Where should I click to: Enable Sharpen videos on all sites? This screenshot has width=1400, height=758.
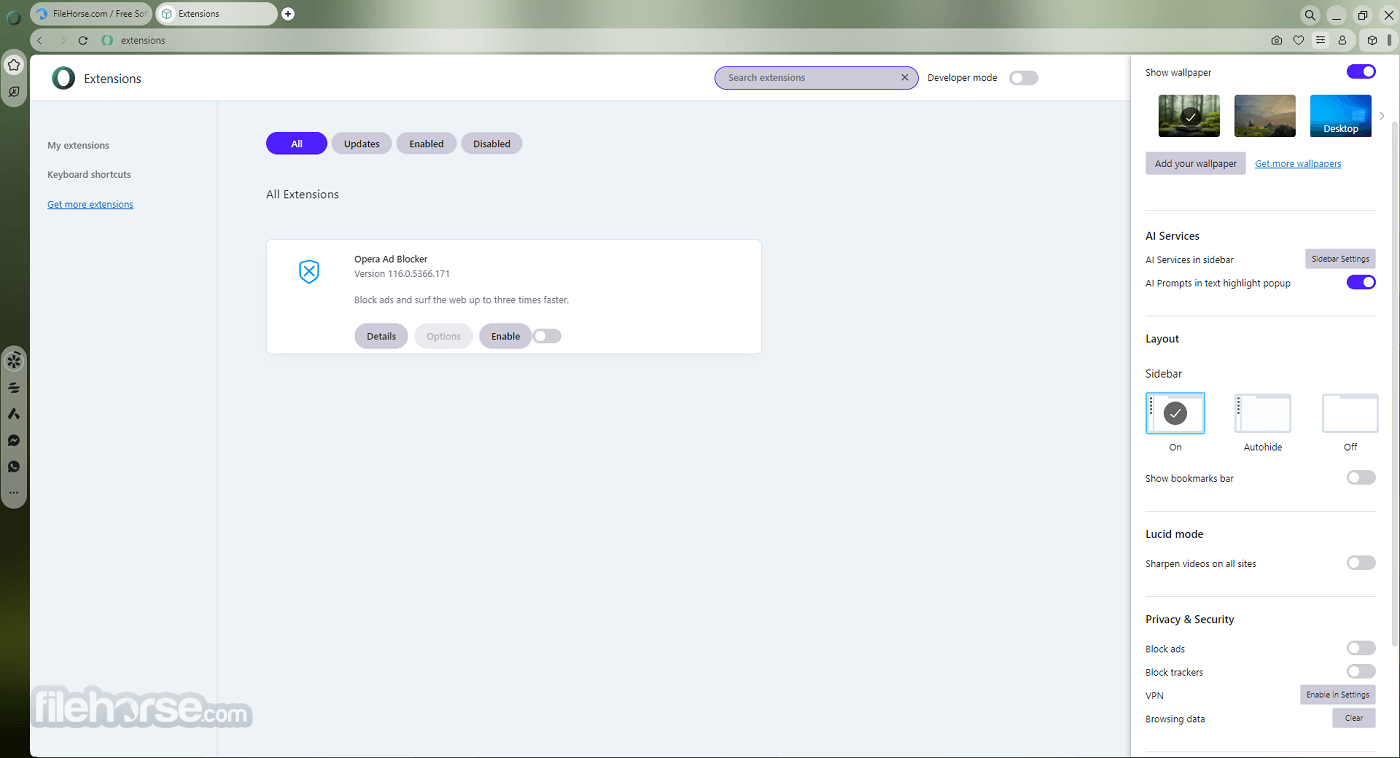pyautogui.click(x=1361, y=563)
